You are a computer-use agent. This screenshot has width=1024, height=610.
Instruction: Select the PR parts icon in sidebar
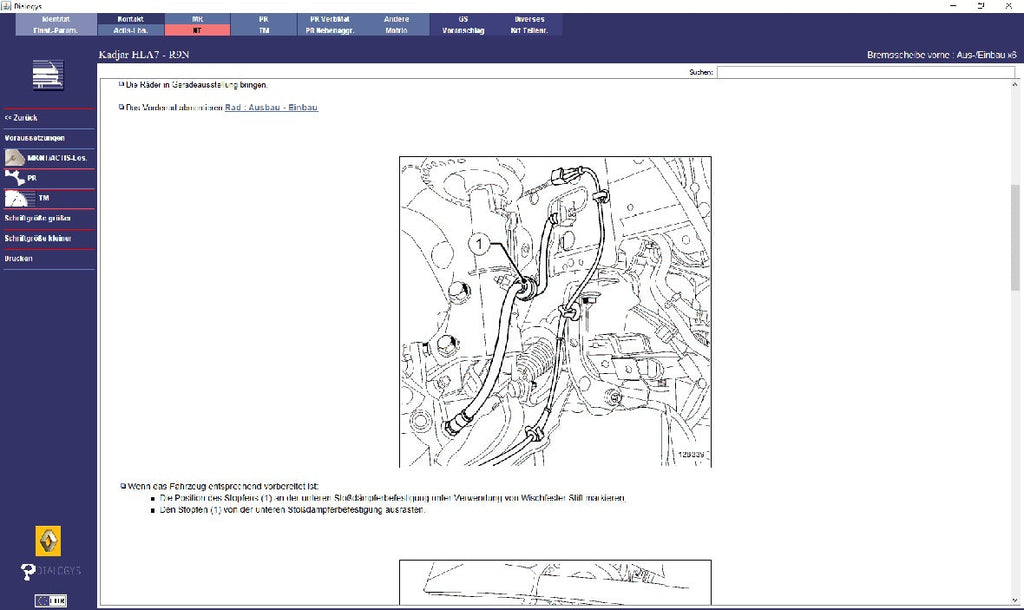[14, 178]
